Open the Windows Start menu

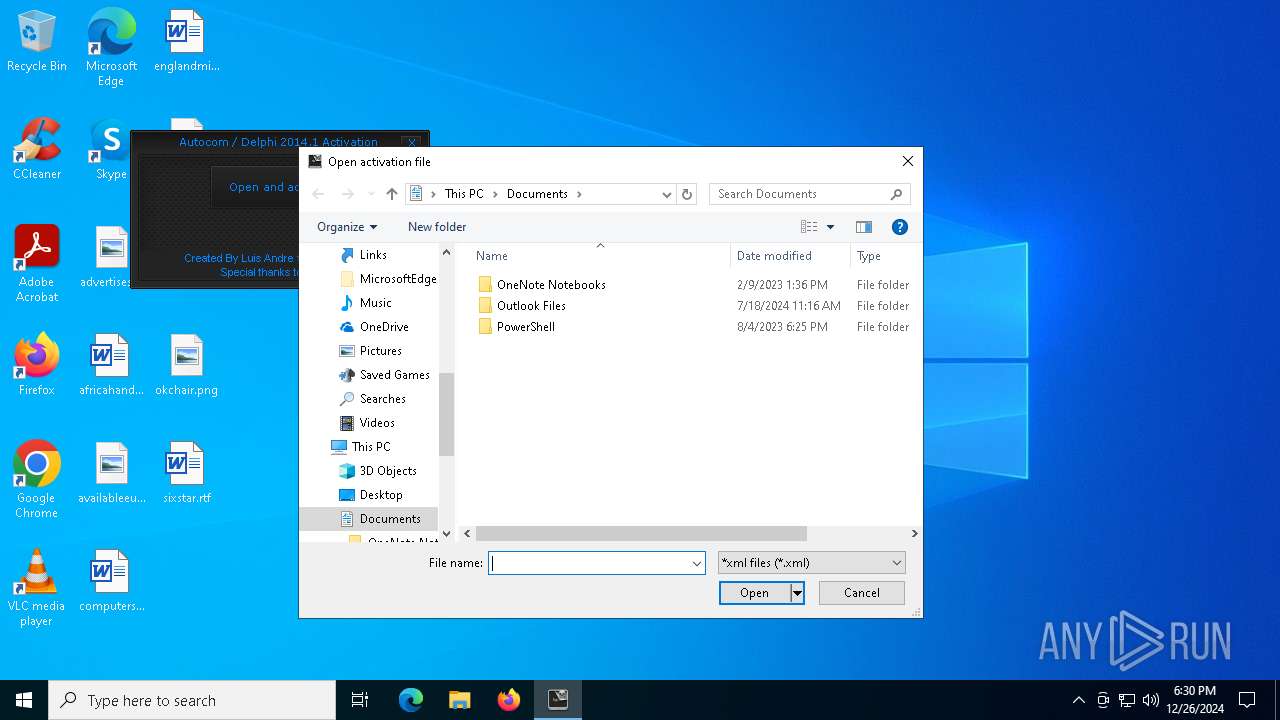(24, 700)
